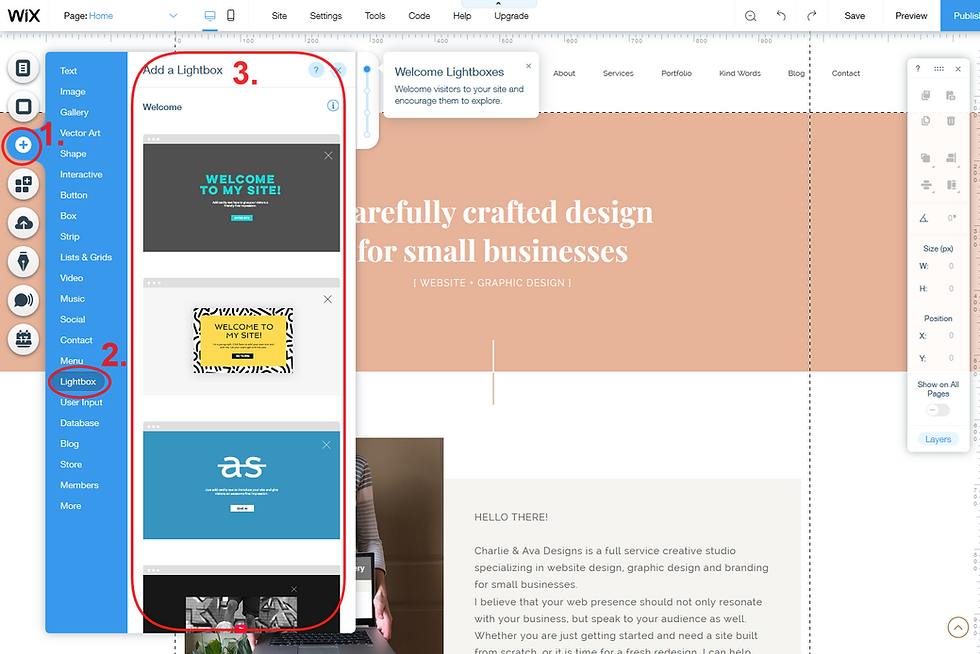
Task: Click the rotation angle icon
Action: [924, 218]
